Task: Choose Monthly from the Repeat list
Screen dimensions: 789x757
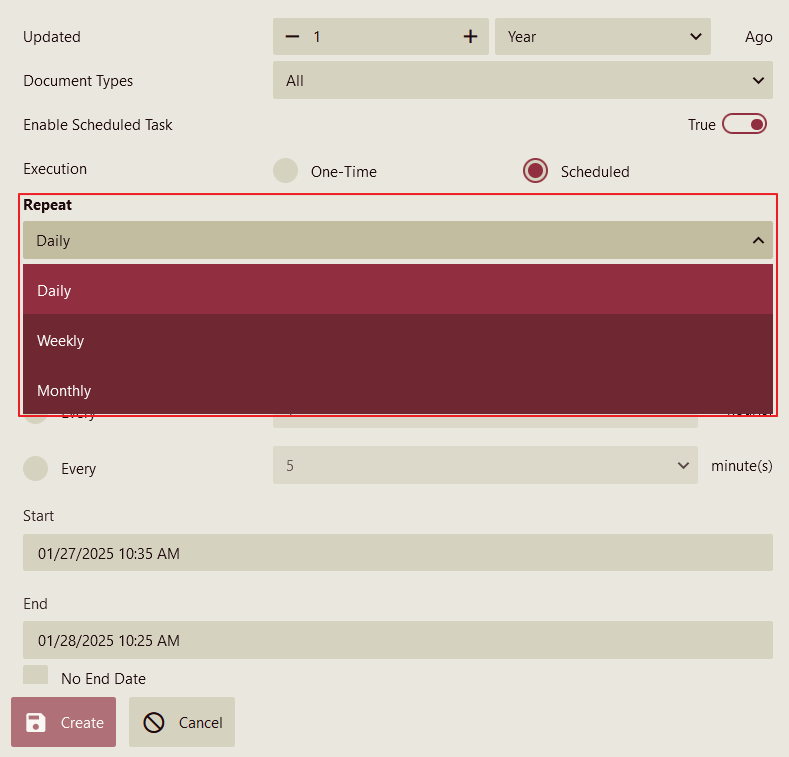Action: [x=397, y=390]
